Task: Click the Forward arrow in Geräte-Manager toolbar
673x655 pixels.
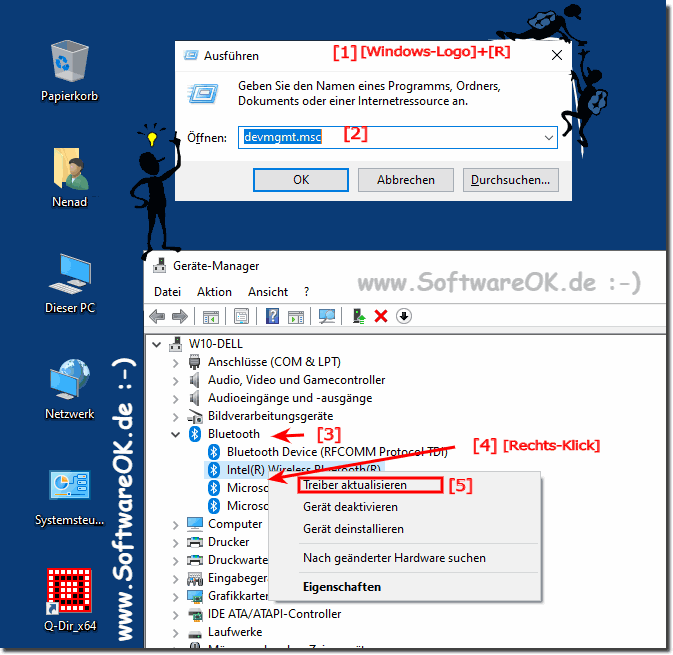Action: click(180, 317)
